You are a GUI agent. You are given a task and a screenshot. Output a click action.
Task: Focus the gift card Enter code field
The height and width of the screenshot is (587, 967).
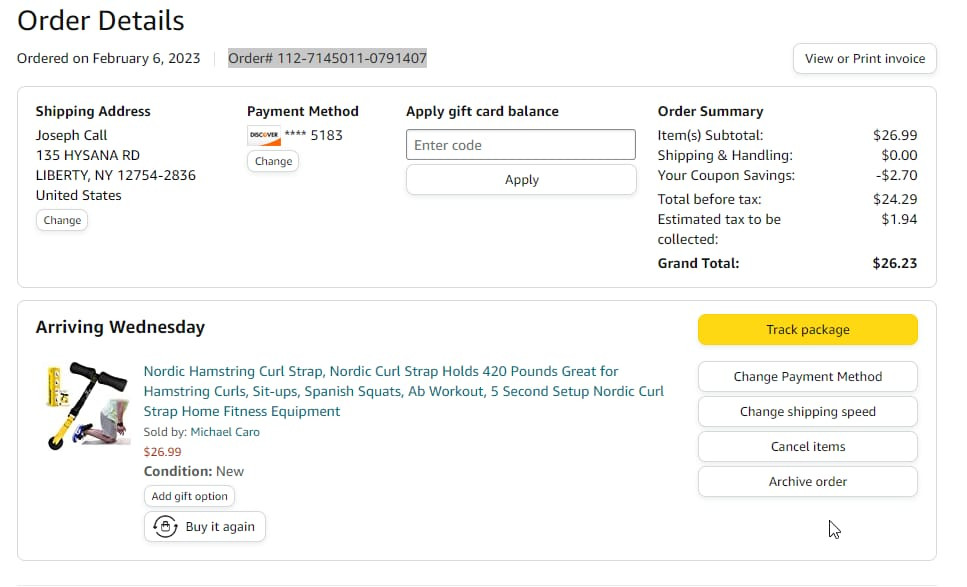[520, 145]
